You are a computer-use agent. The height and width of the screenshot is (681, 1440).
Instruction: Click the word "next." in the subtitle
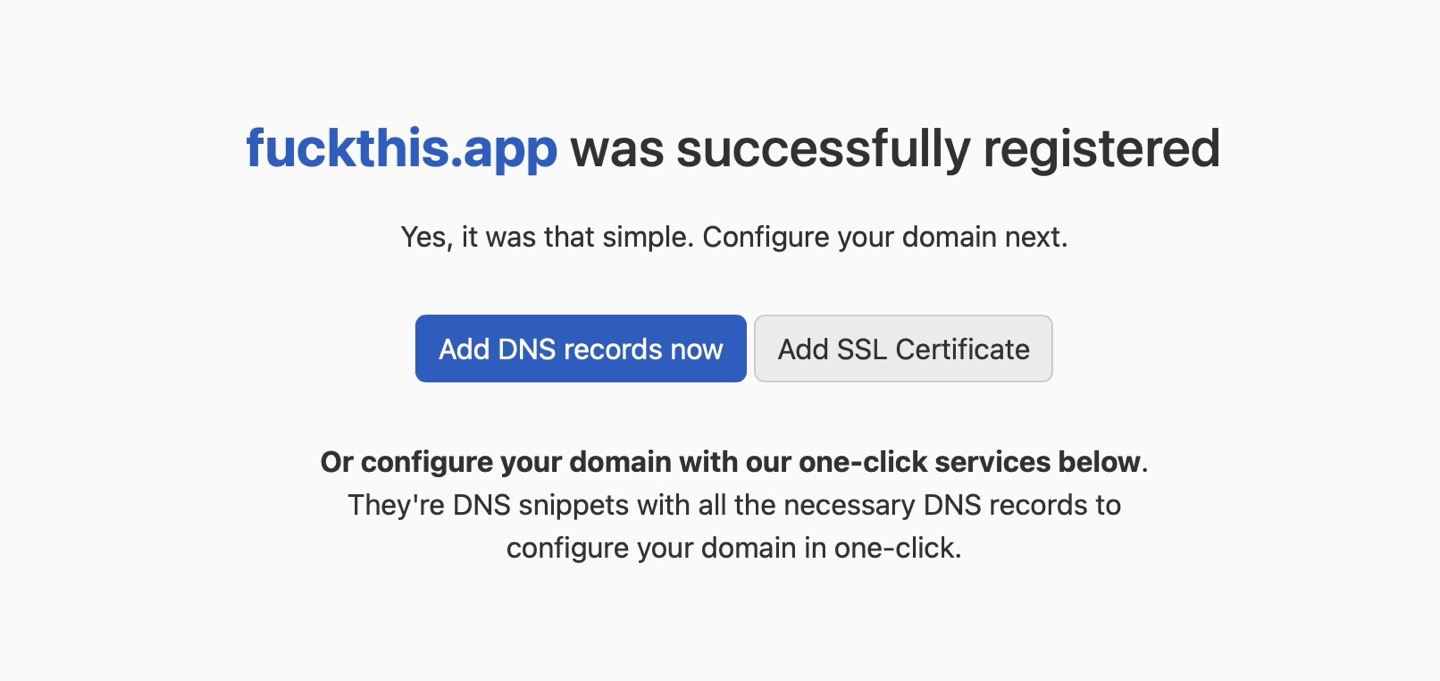[1038, 238]
